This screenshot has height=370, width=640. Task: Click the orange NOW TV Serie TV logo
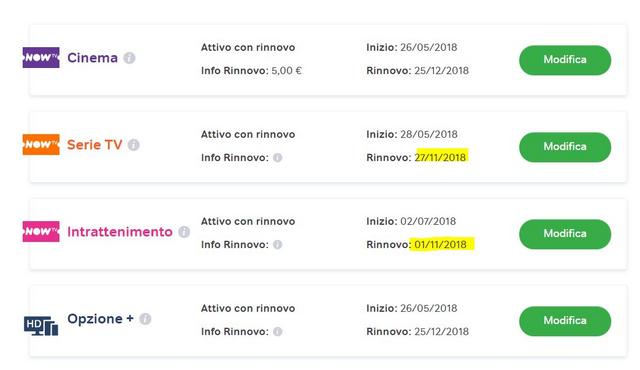click(x=41, y=144)
